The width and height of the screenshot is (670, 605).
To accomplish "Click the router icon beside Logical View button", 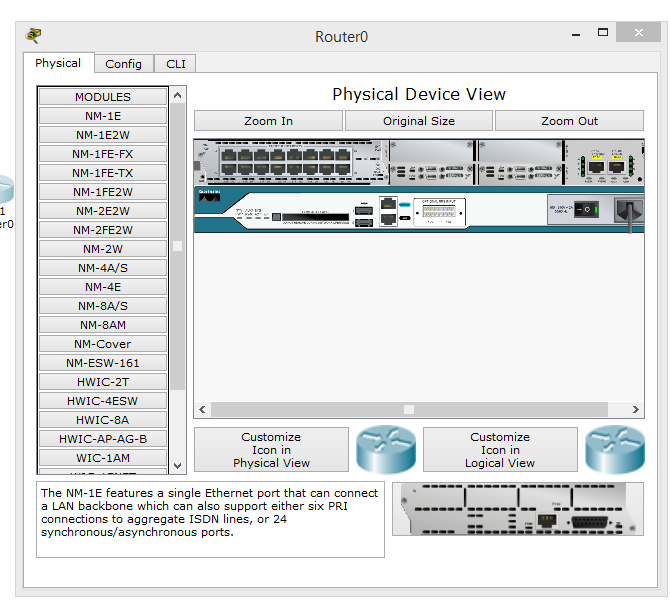I will 615,449.
